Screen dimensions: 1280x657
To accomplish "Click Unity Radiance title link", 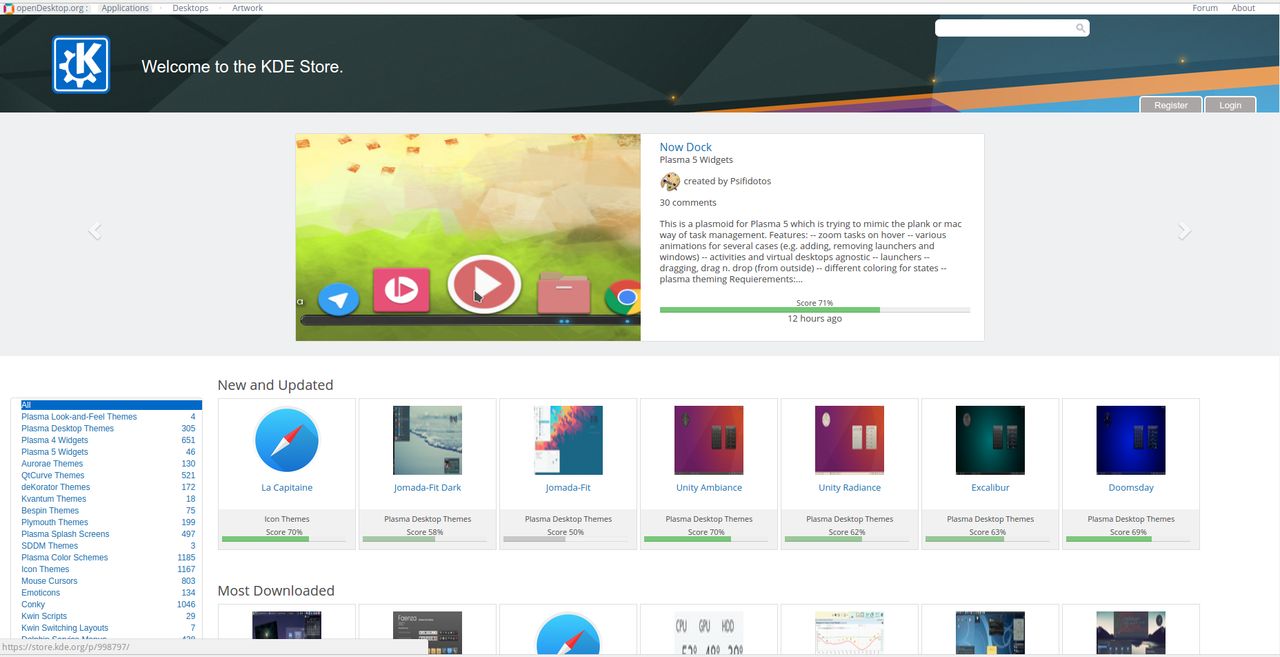I will pos(850,488).
